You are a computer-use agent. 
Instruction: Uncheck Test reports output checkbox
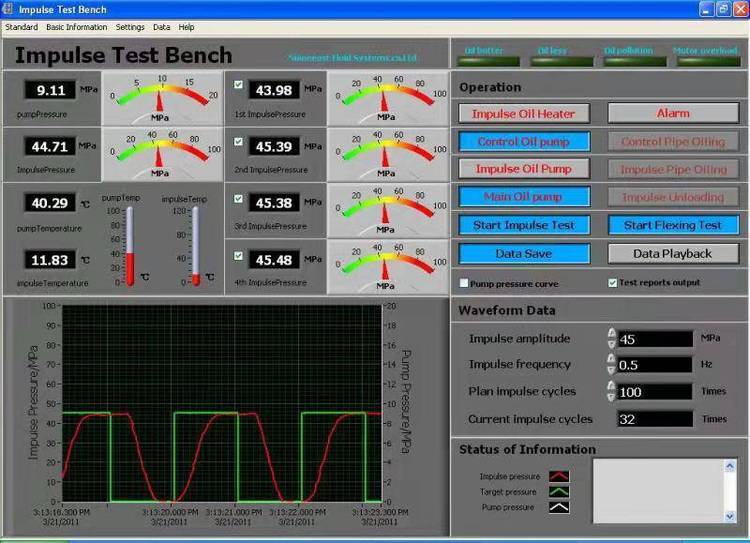point(612,283)
